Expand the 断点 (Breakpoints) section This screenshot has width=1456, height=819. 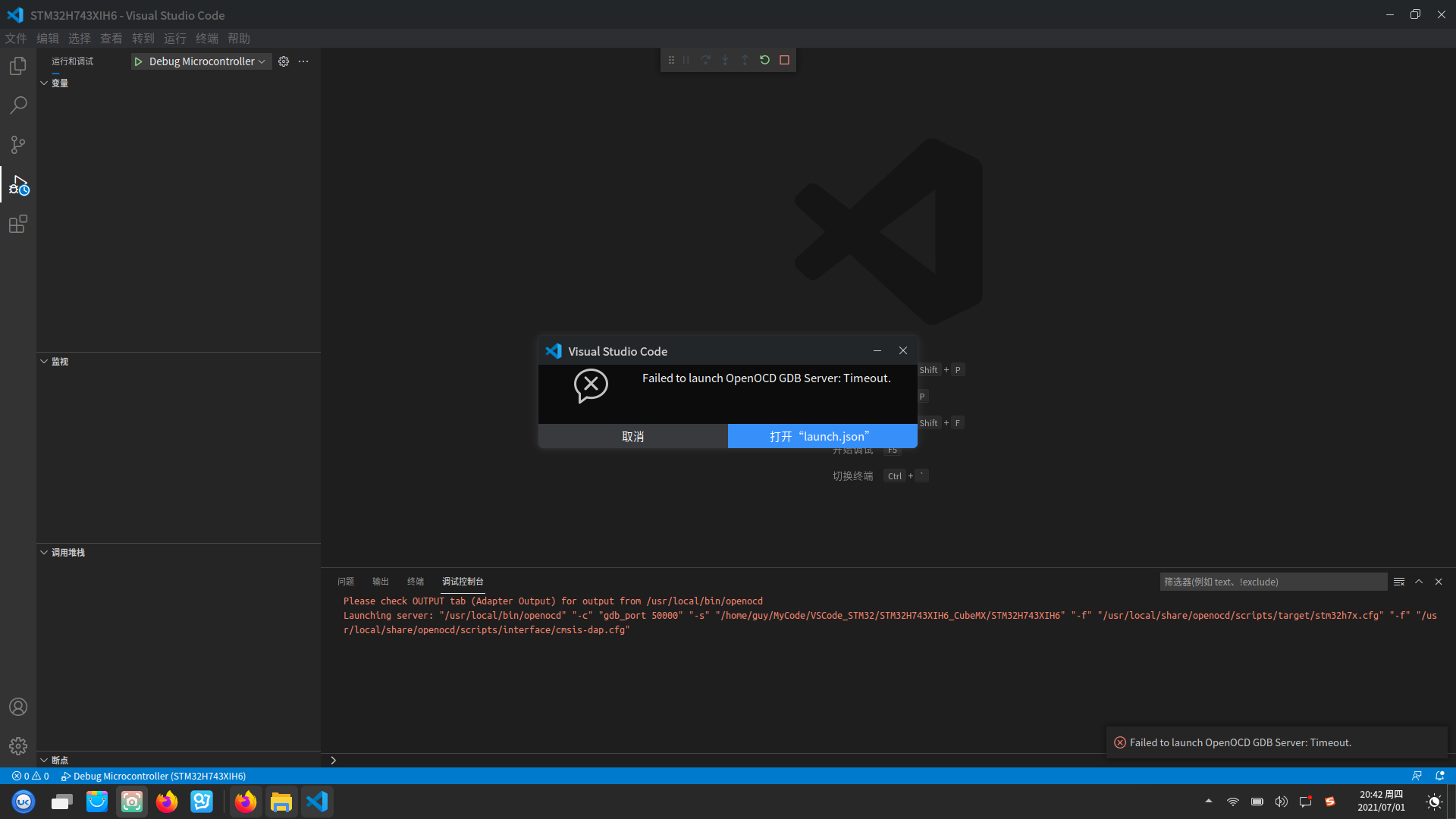[178, 760]
